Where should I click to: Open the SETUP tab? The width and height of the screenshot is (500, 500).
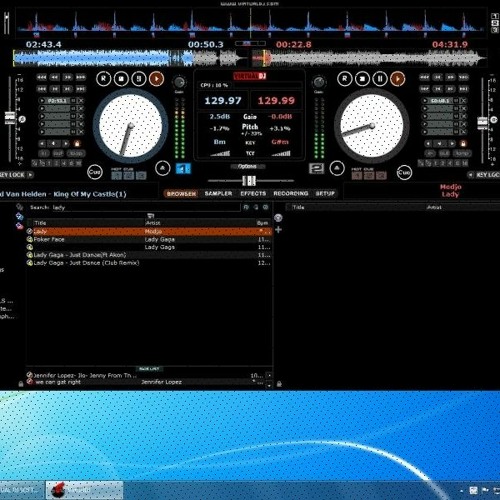tap(325, 194)
